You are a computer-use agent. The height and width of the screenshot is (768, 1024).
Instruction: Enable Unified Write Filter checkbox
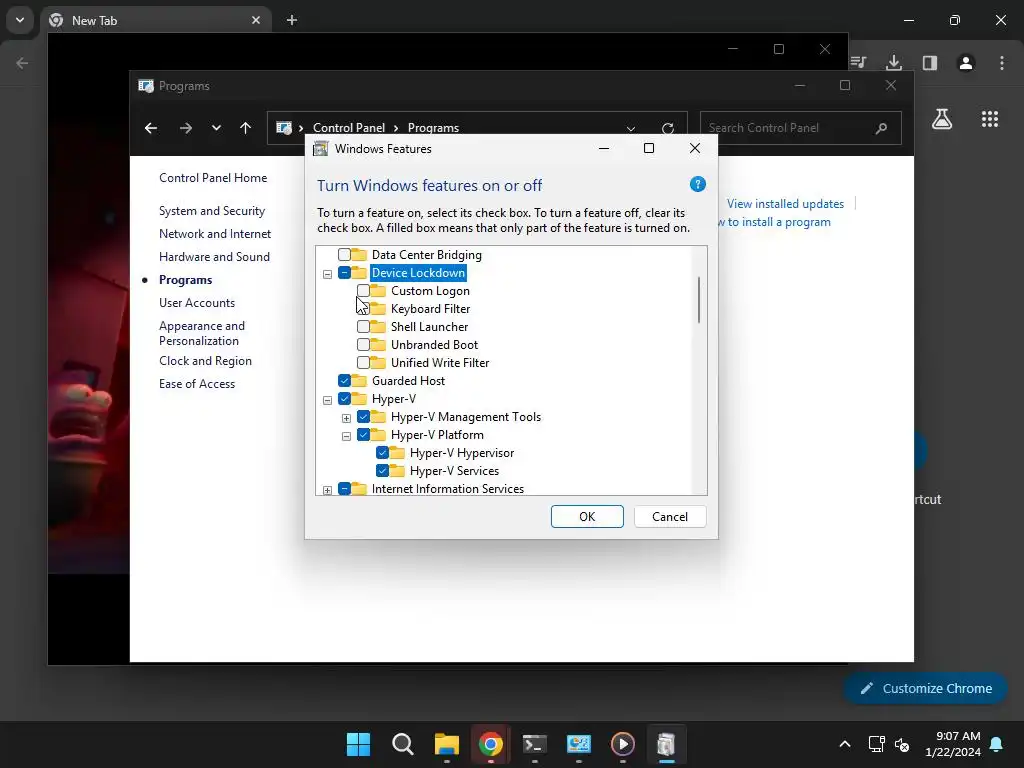[x=363, y=362]
